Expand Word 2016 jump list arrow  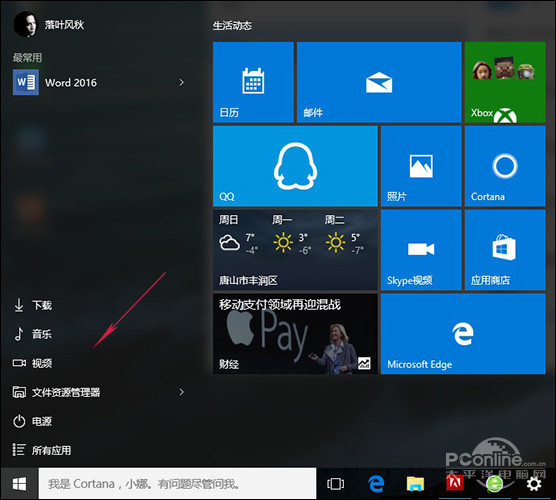182,82
